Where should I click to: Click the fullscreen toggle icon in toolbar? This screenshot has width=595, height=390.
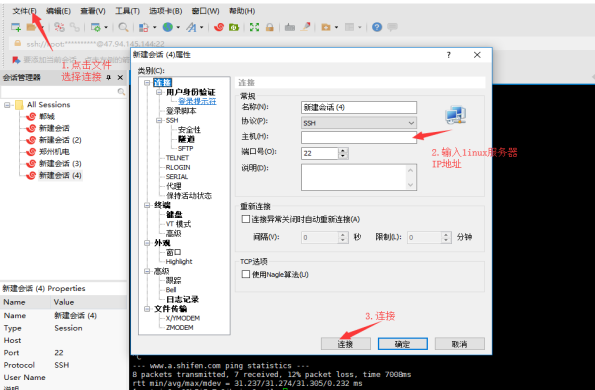254,27
